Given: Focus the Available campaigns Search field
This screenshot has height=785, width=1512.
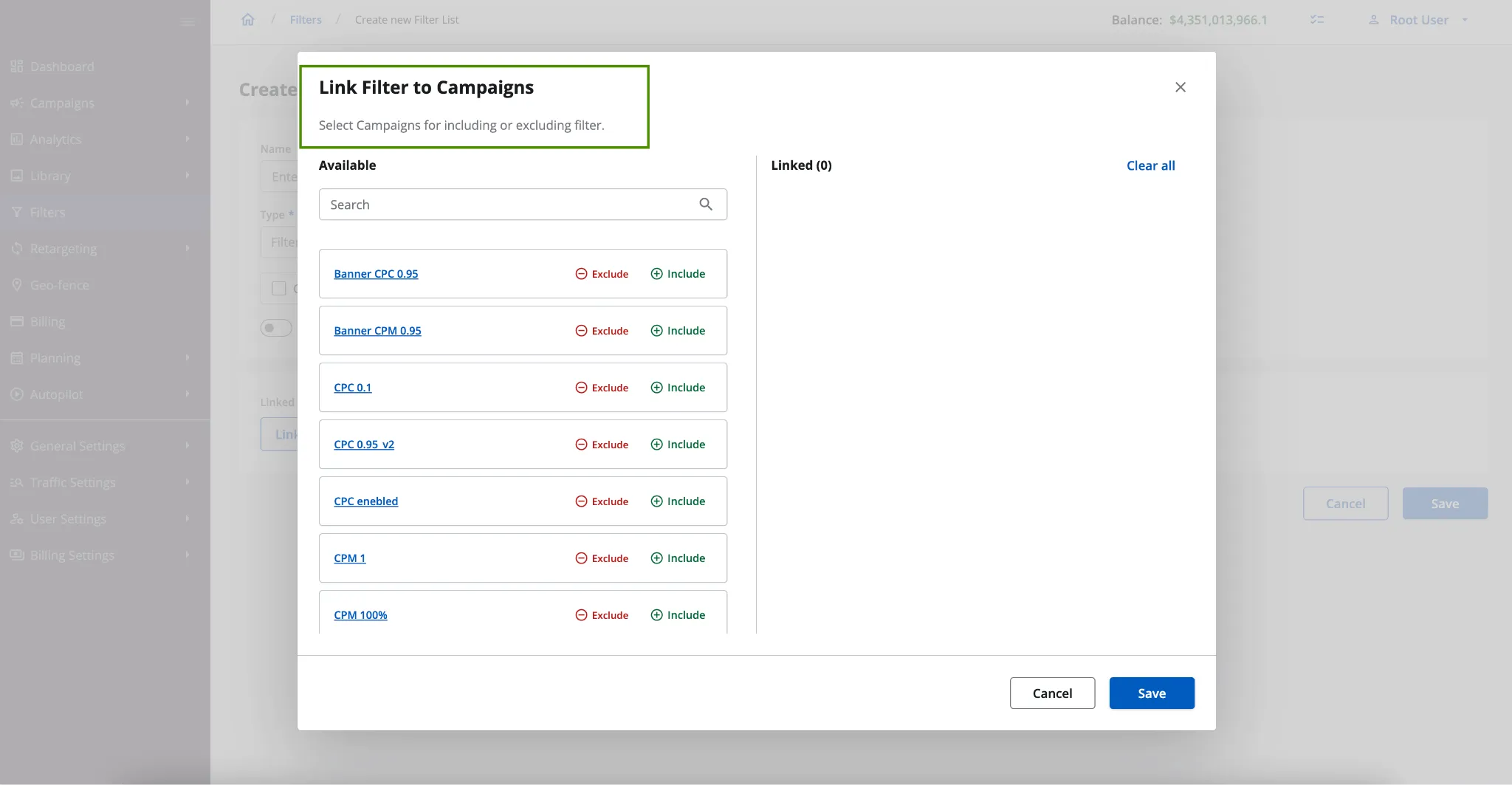Looking at the screenshot, I should [523, 205].
